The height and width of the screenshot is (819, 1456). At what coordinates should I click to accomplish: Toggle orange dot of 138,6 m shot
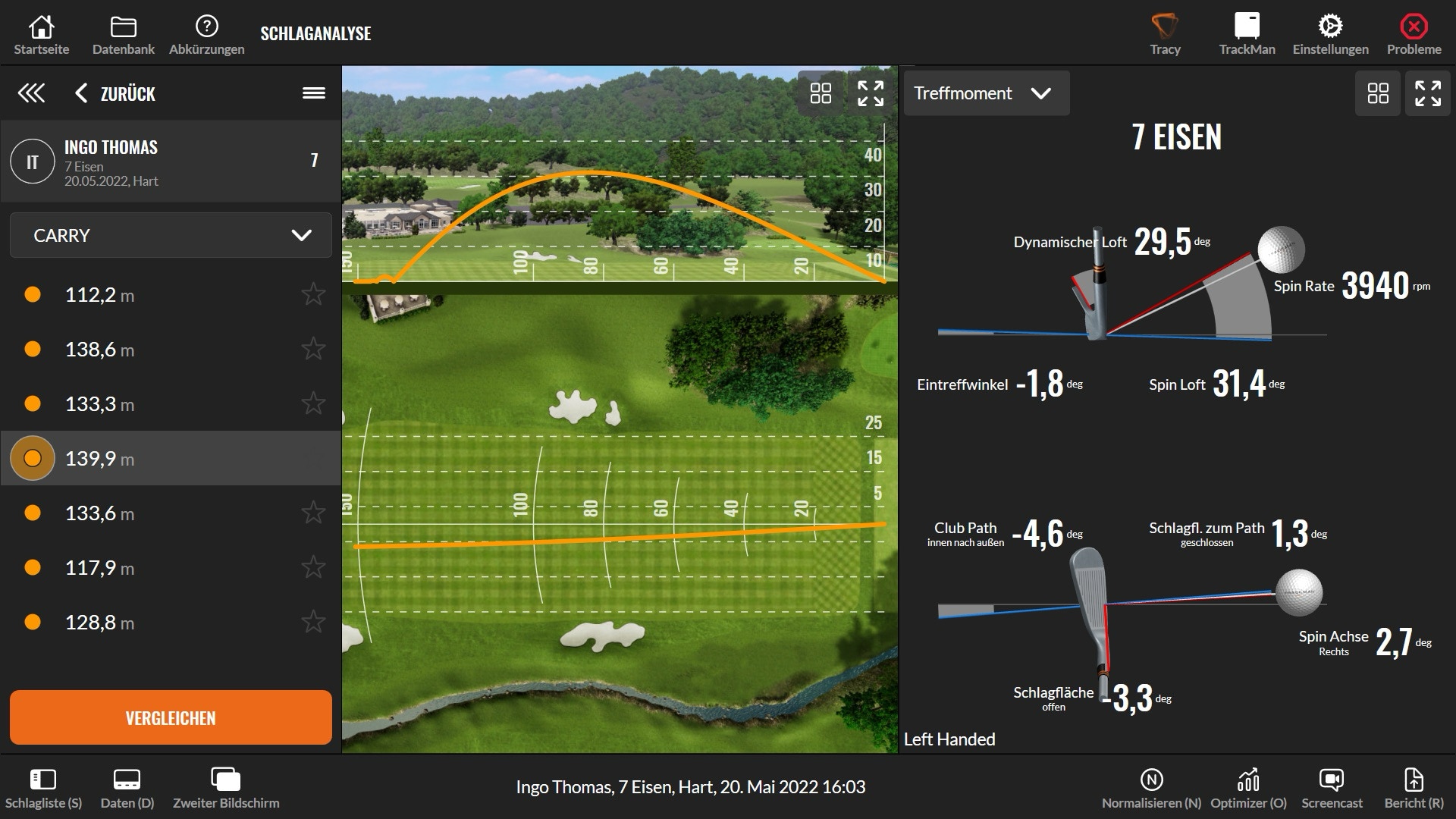click(x=33, y=349)
